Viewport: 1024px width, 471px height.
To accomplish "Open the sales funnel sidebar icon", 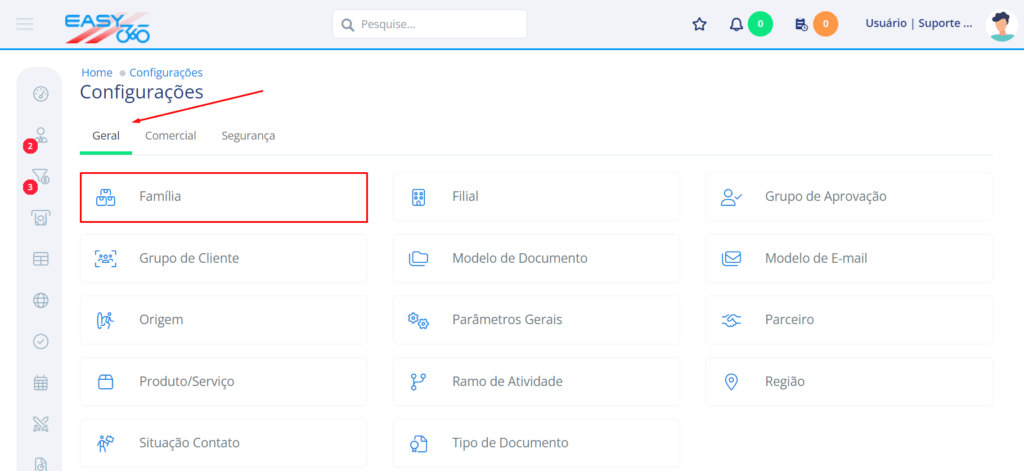I will pos(40,176).
